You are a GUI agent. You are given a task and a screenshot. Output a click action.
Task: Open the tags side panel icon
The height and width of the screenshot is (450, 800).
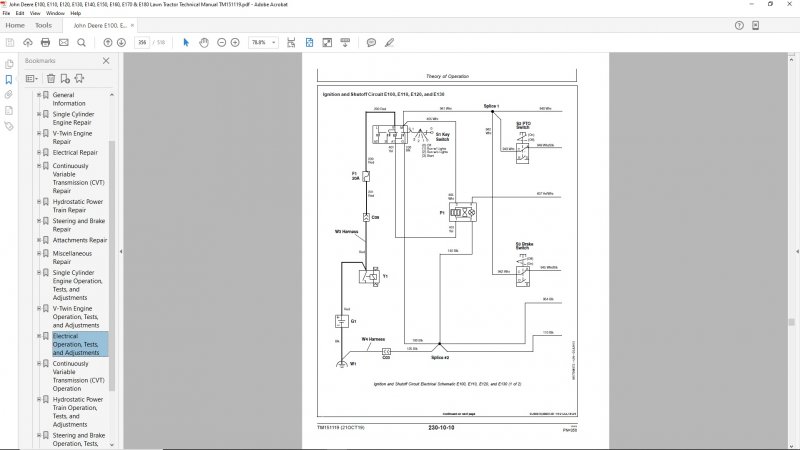(9, 126)
